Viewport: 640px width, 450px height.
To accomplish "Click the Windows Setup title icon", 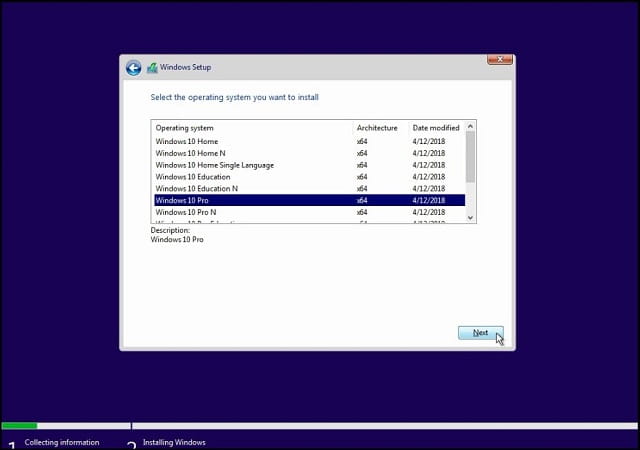I will (x=152, y=68).
